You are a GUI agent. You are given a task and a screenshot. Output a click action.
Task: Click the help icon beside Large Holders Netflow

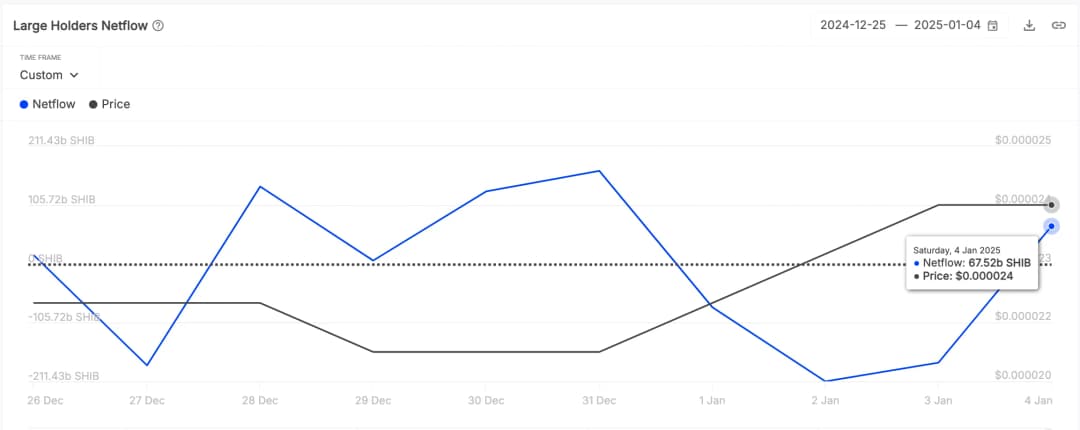[158, 26]
